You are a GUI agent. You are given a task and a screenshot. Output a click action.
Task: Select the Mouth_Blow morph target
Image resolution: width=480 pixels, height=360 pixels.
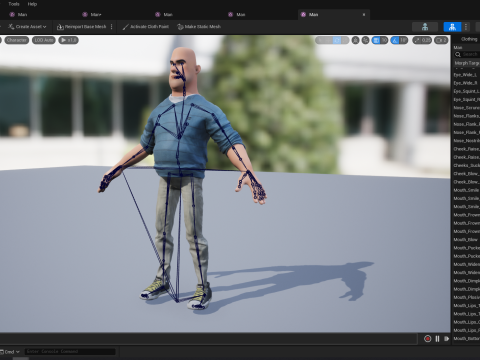click(x=466, y=240)
